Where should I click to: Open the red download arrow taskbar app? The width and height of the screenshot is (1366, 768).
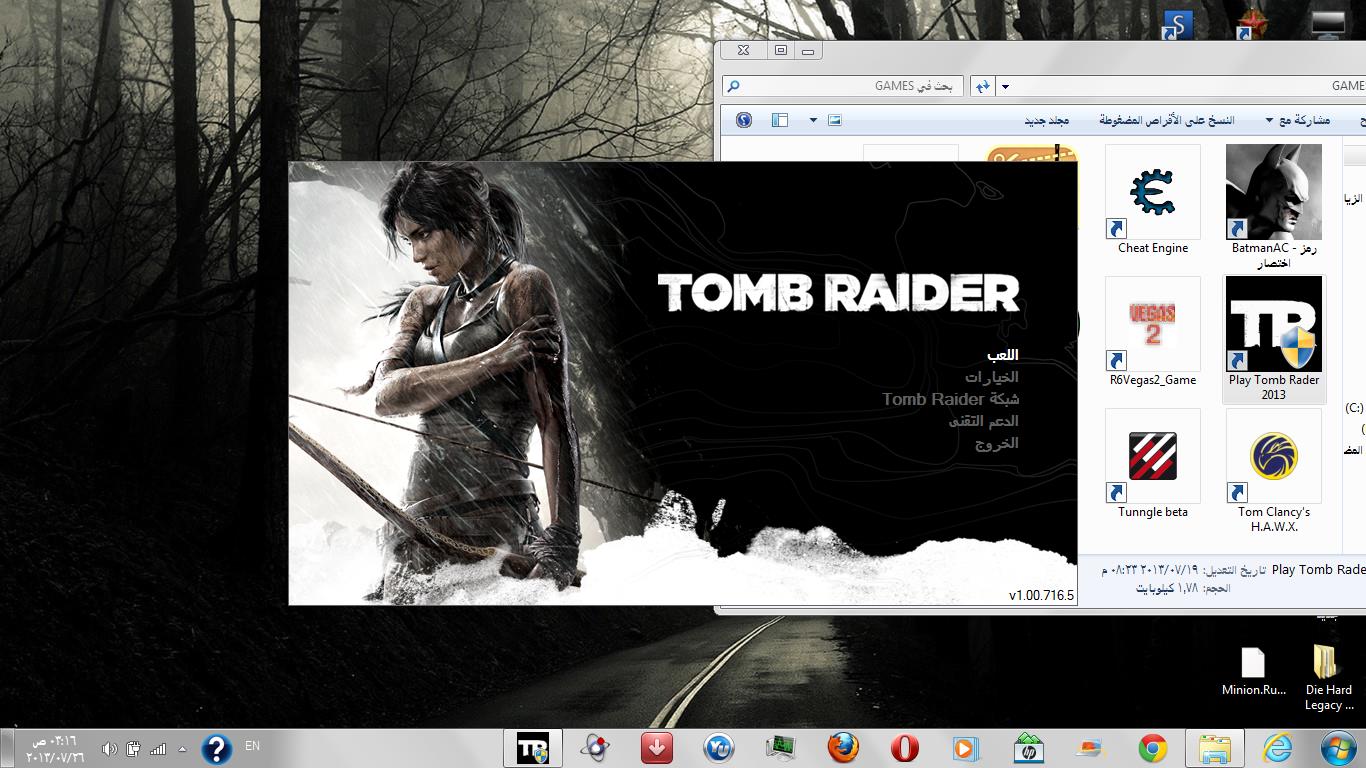[x=656, y=748]
